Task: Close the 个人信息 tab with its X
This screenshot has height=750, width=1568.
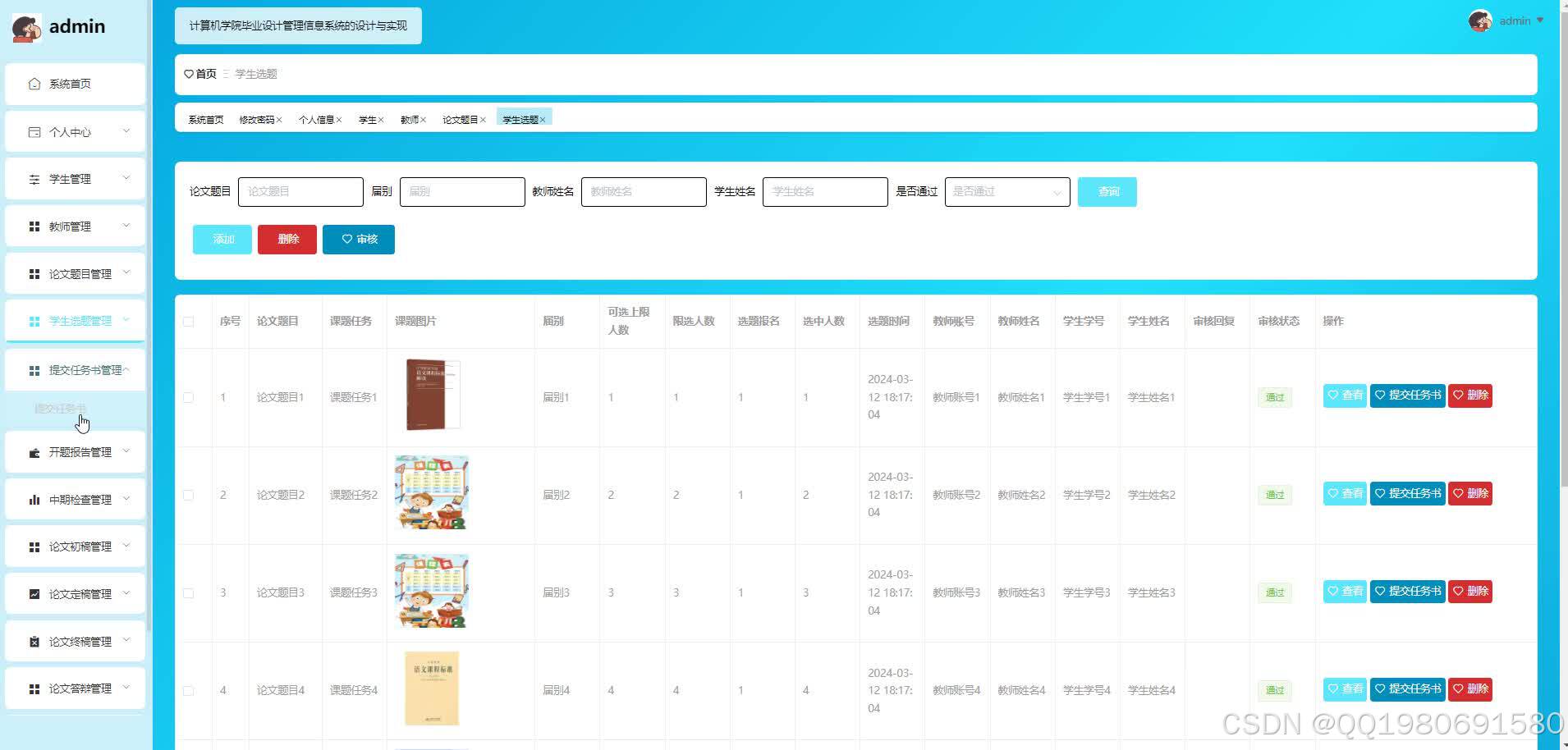Action: pos(339,120)
